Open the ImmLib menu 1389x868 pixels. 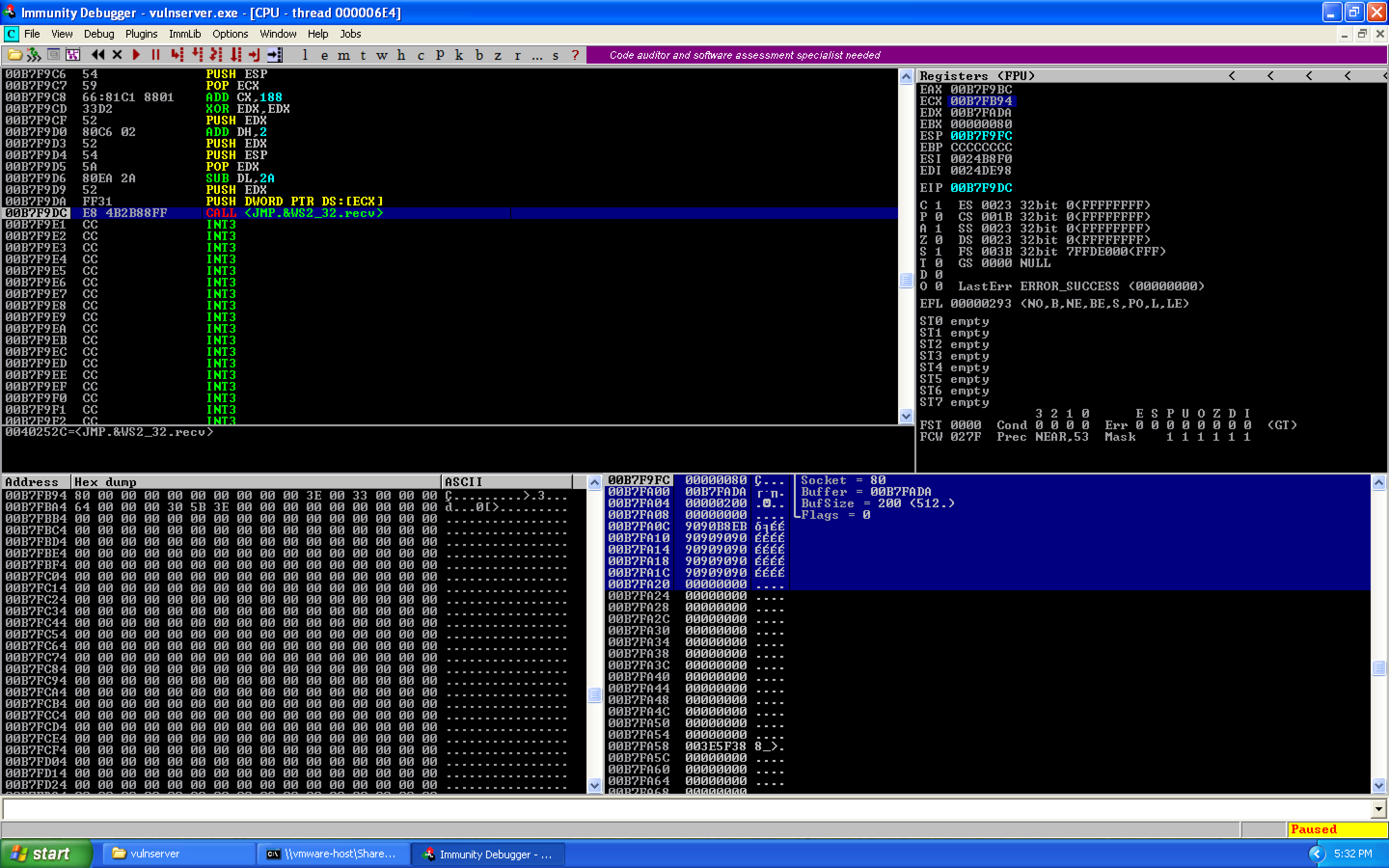point(184,34)
